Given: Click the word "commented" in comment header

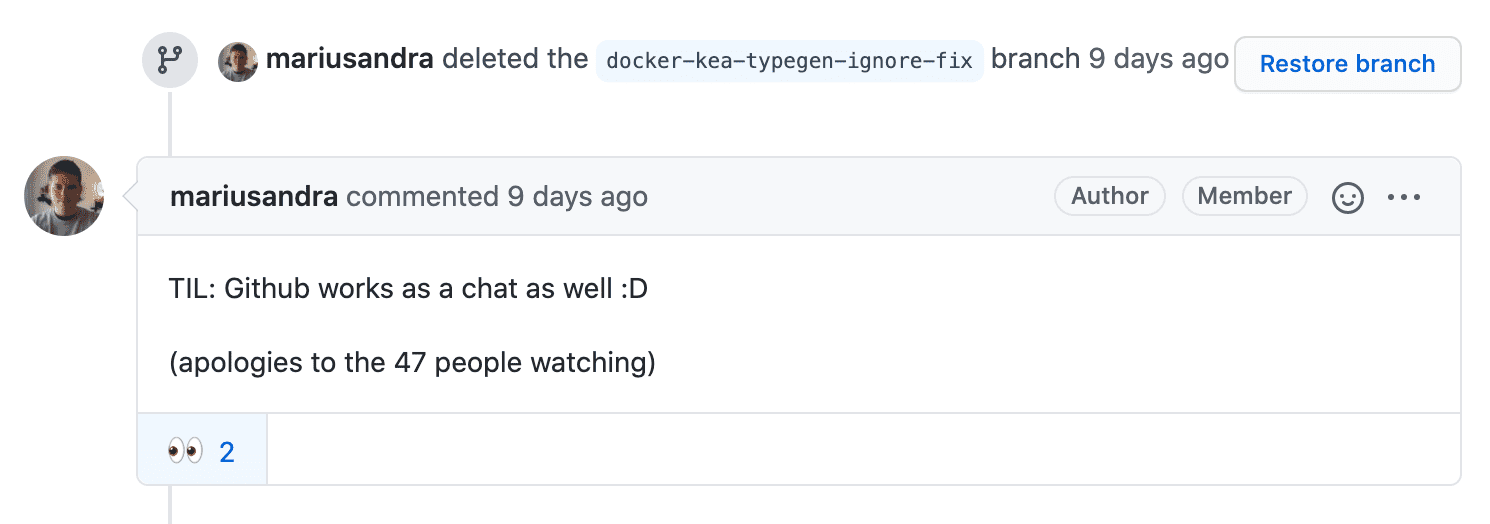Looking at the screenshot, I should [x=422, y=197].
